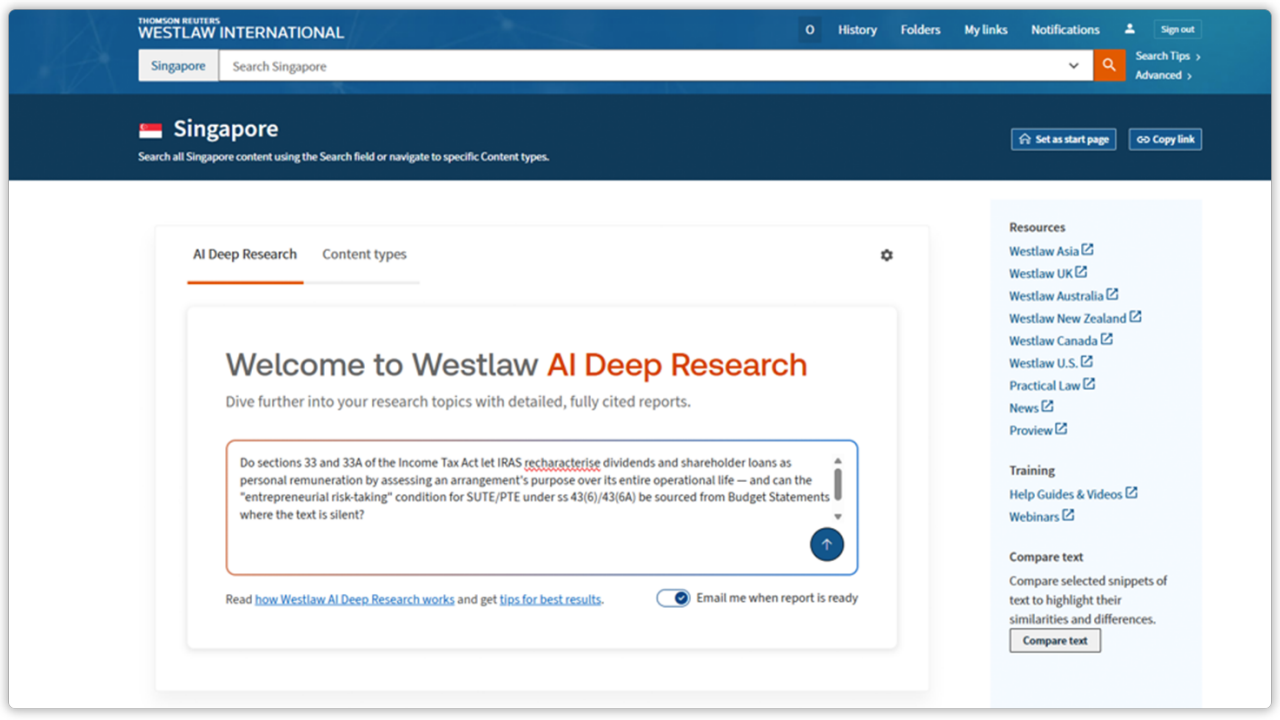
Task: Open tips for best results link
Action: pyautogui.click(x=550, y=600)
